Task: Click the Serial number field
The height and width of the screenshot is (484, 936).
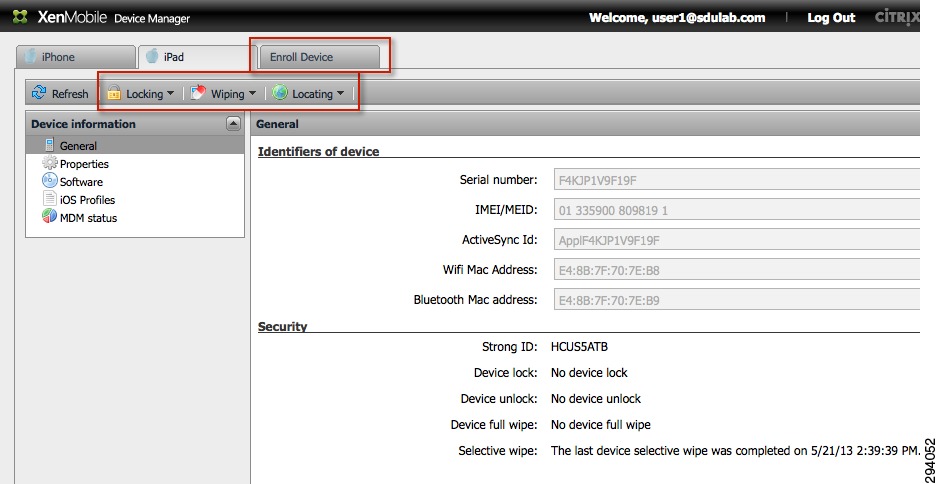Action: (737, 180)
